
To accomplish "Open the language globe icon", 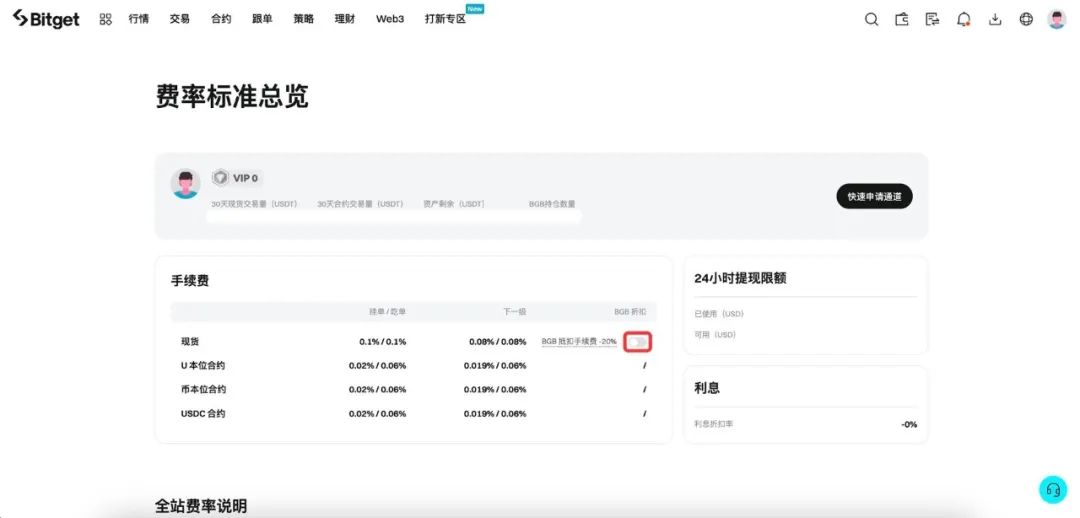I will [x=1026, y=19].
